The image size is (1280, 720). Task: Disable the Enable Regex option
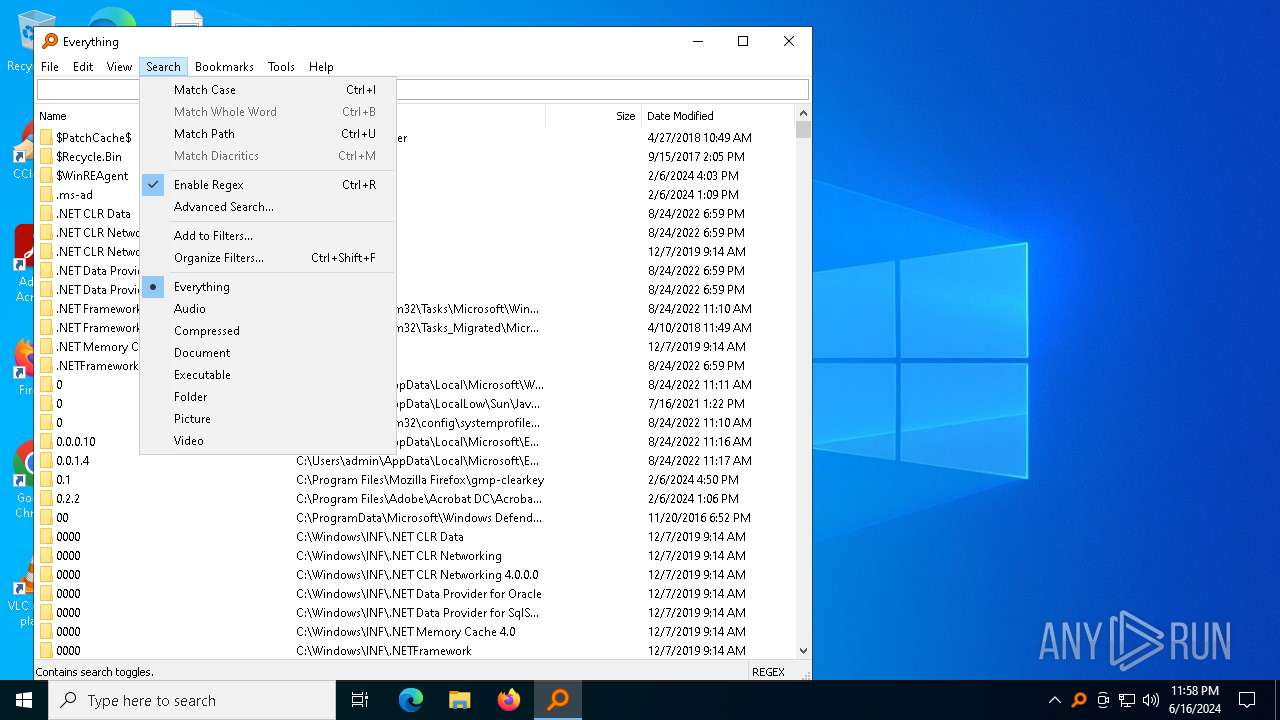268,184
